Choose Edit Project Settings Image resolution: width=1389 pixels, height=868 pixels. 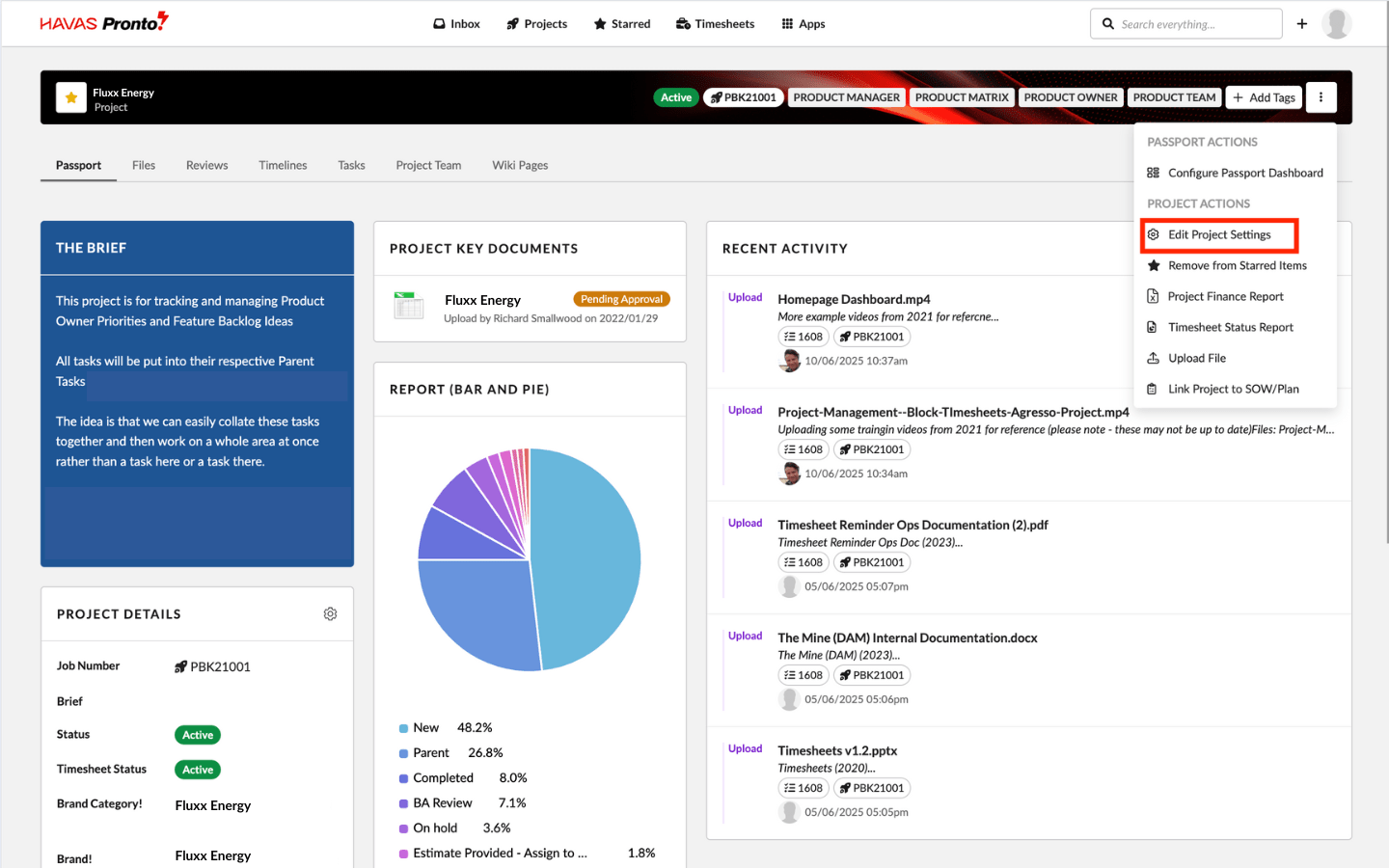(x=1219, y=234)
